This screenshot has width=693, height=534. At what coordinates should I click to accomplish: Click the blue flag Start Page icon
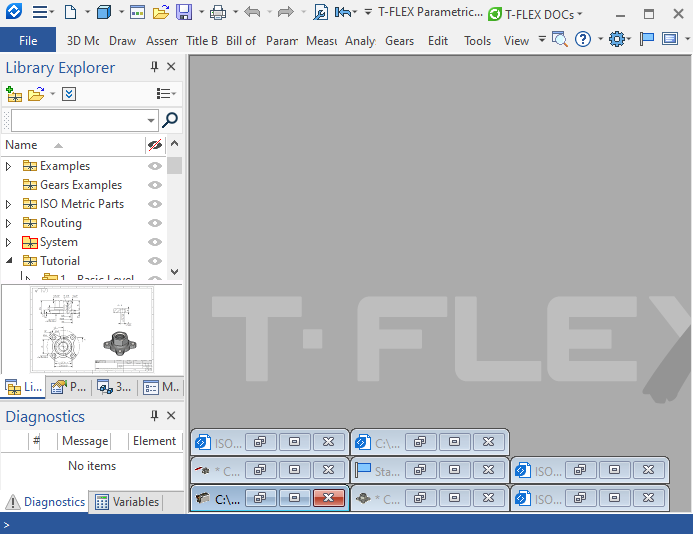[647, 40]
